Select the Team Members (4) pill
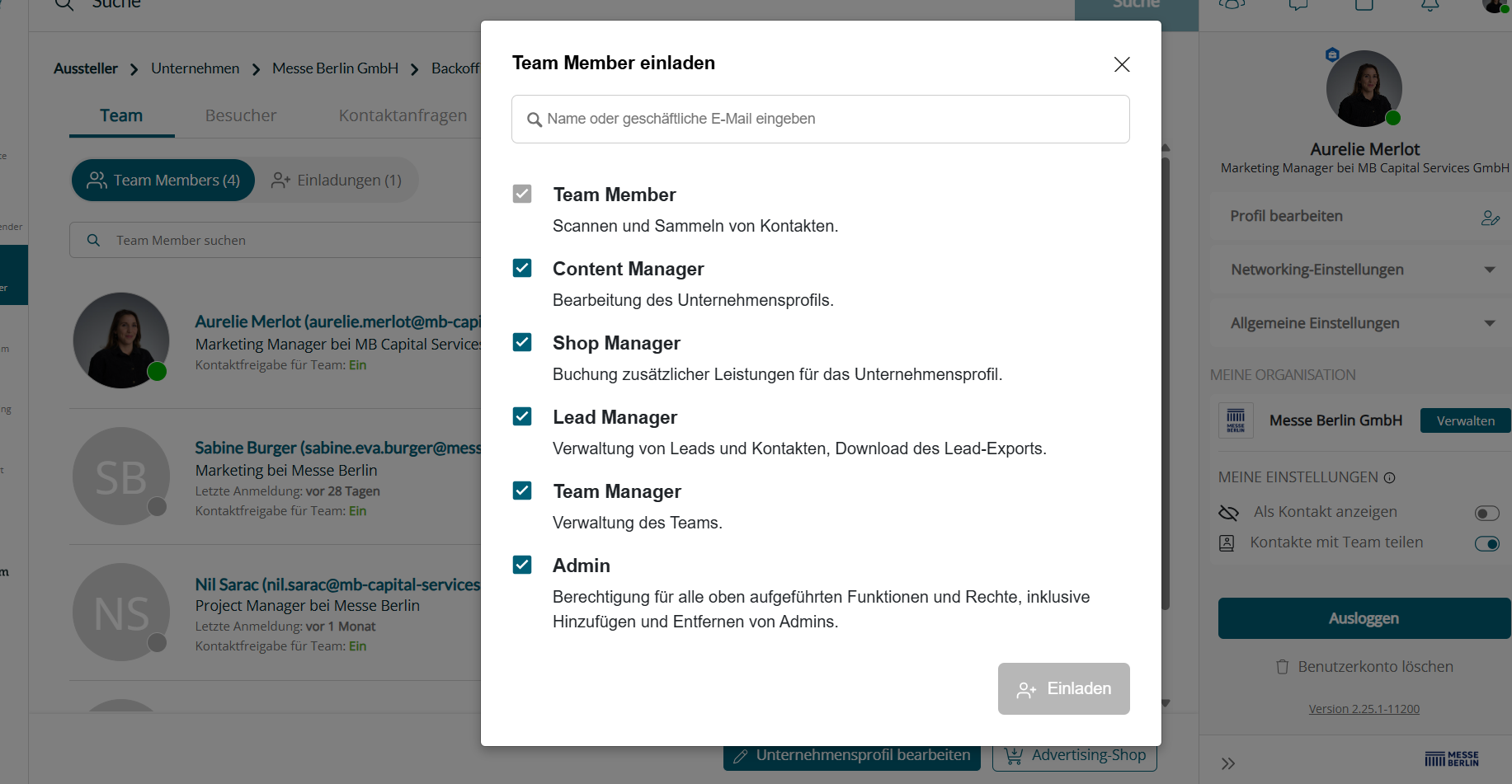The width and height of the screenshot is (1512, 784). click(163, 180)
